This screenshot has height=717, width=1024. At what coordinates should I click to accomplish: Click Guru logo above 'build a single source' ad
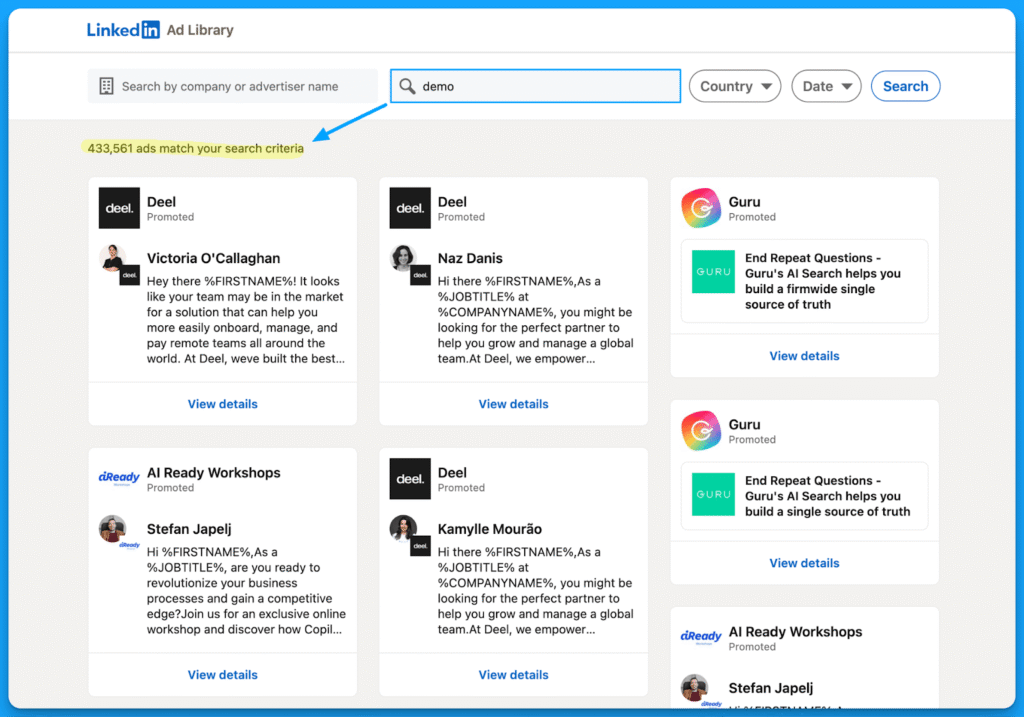[701, 431]
